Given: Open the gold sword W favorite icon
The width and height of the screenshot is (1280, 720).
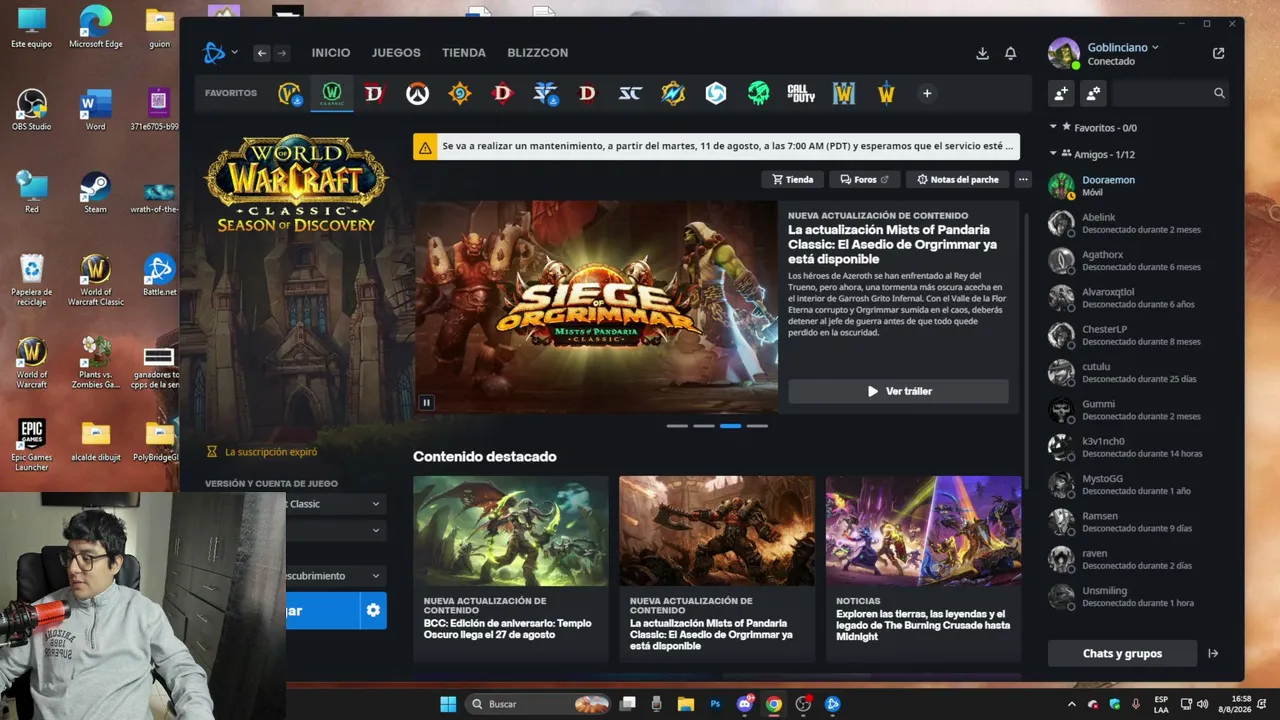Looking at the screenshot, I should [886, 94].
